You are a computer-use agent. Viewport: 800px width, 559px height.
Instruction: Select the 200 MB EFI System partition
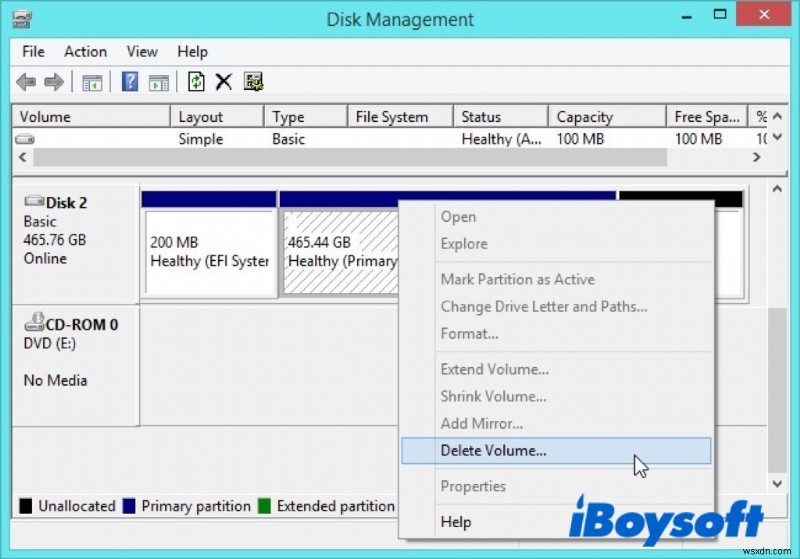[209, 243]
